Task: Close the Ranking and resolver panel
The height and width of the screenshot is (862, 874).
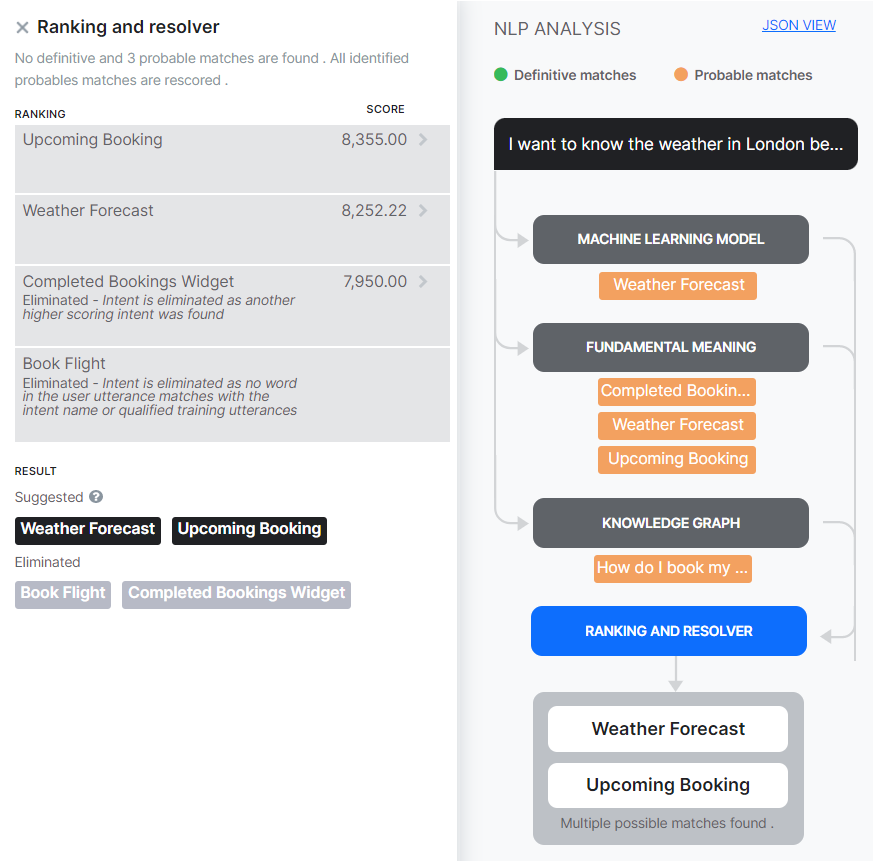Action: 22,28
